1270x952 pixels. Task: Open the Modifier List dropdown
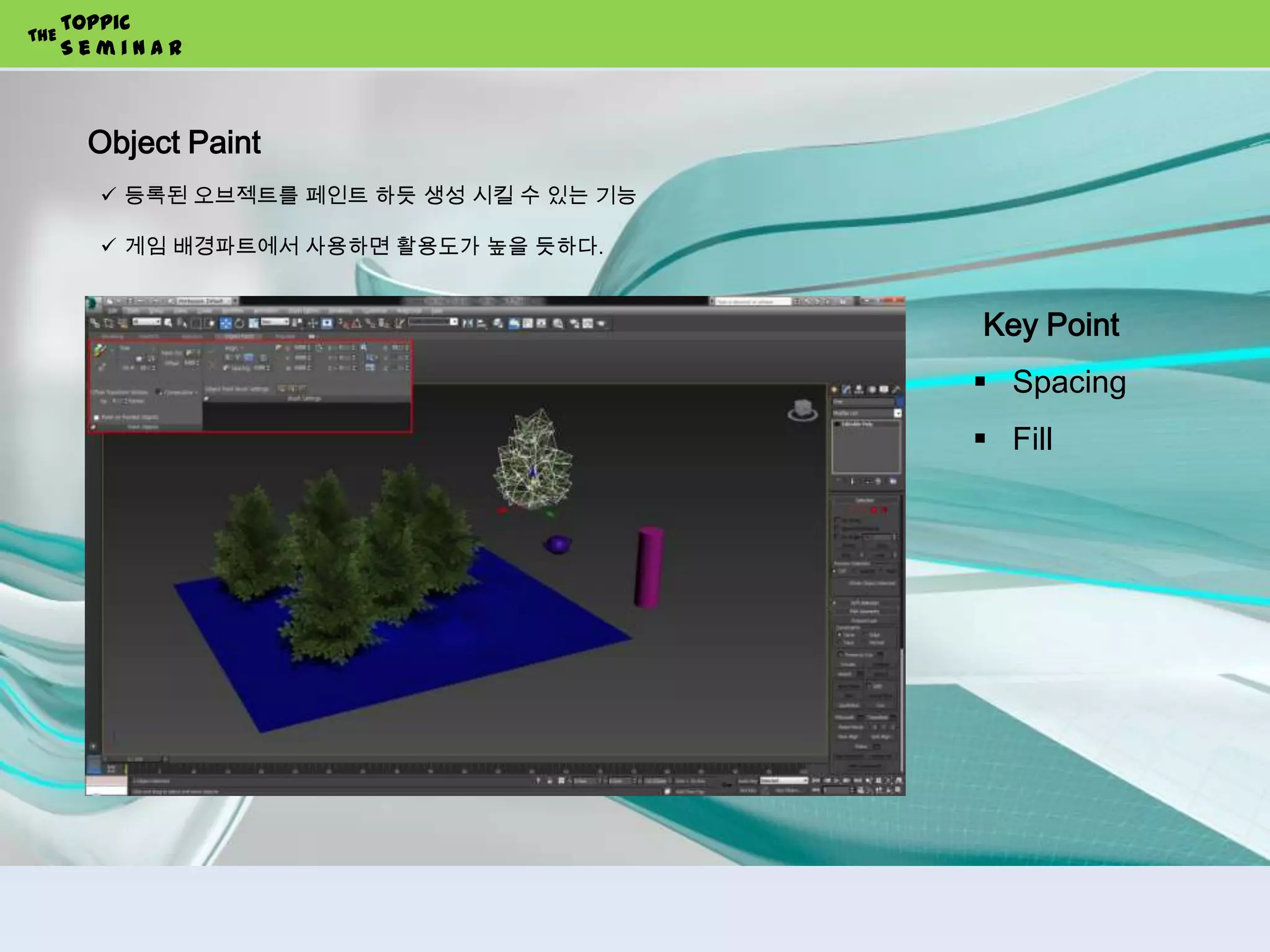coord(866,413)
